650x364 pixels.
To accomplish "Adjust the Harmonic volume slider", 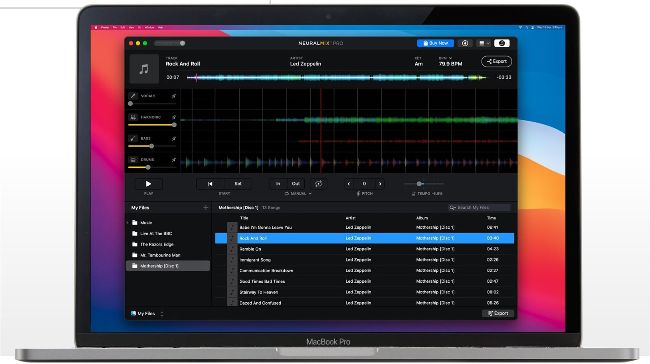I will pos(152,125).
